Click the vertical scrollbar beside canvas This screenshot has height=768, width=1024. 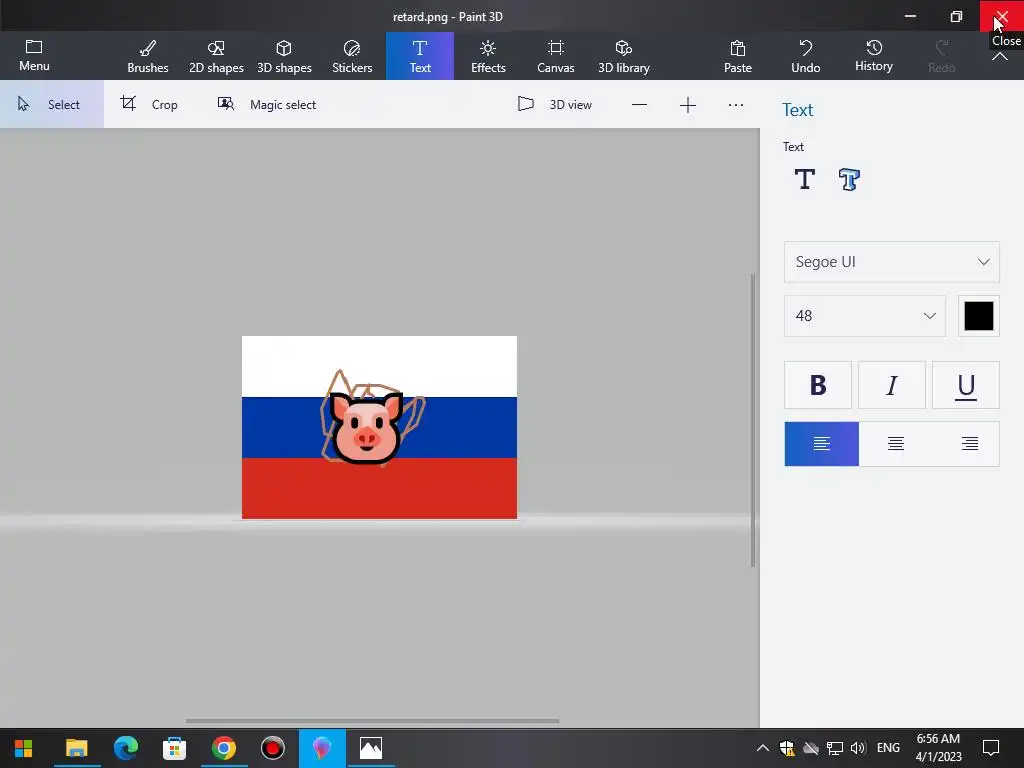pyautogui.click(x=753, y=420)
